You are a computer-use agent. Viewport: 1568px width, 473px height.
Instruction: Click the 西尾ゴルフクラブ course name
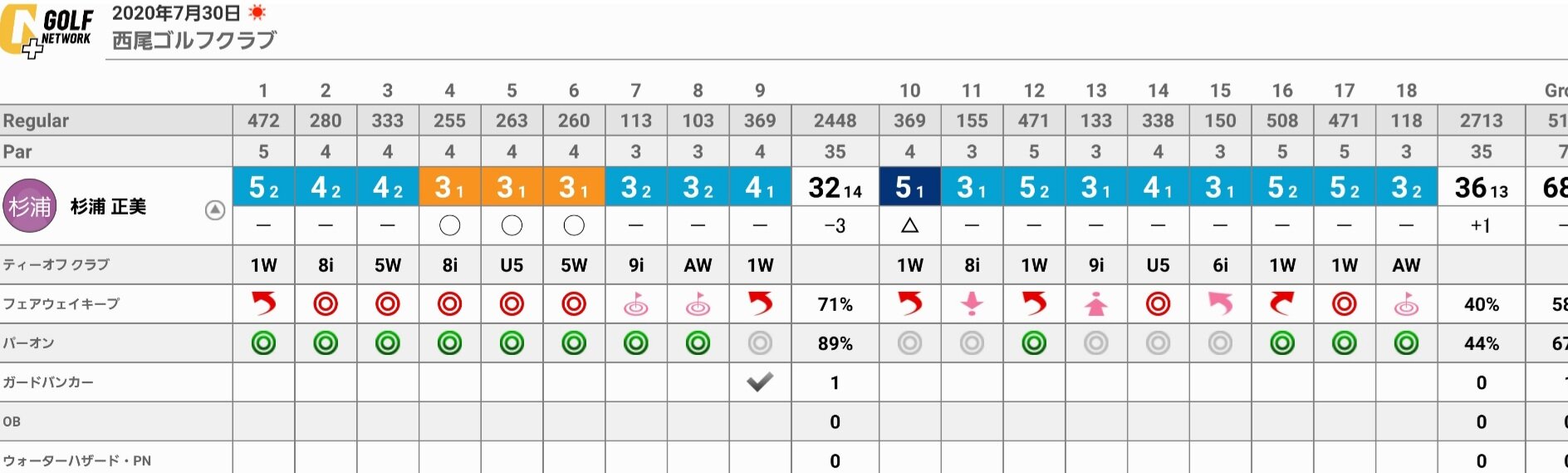tap(194, 41)
